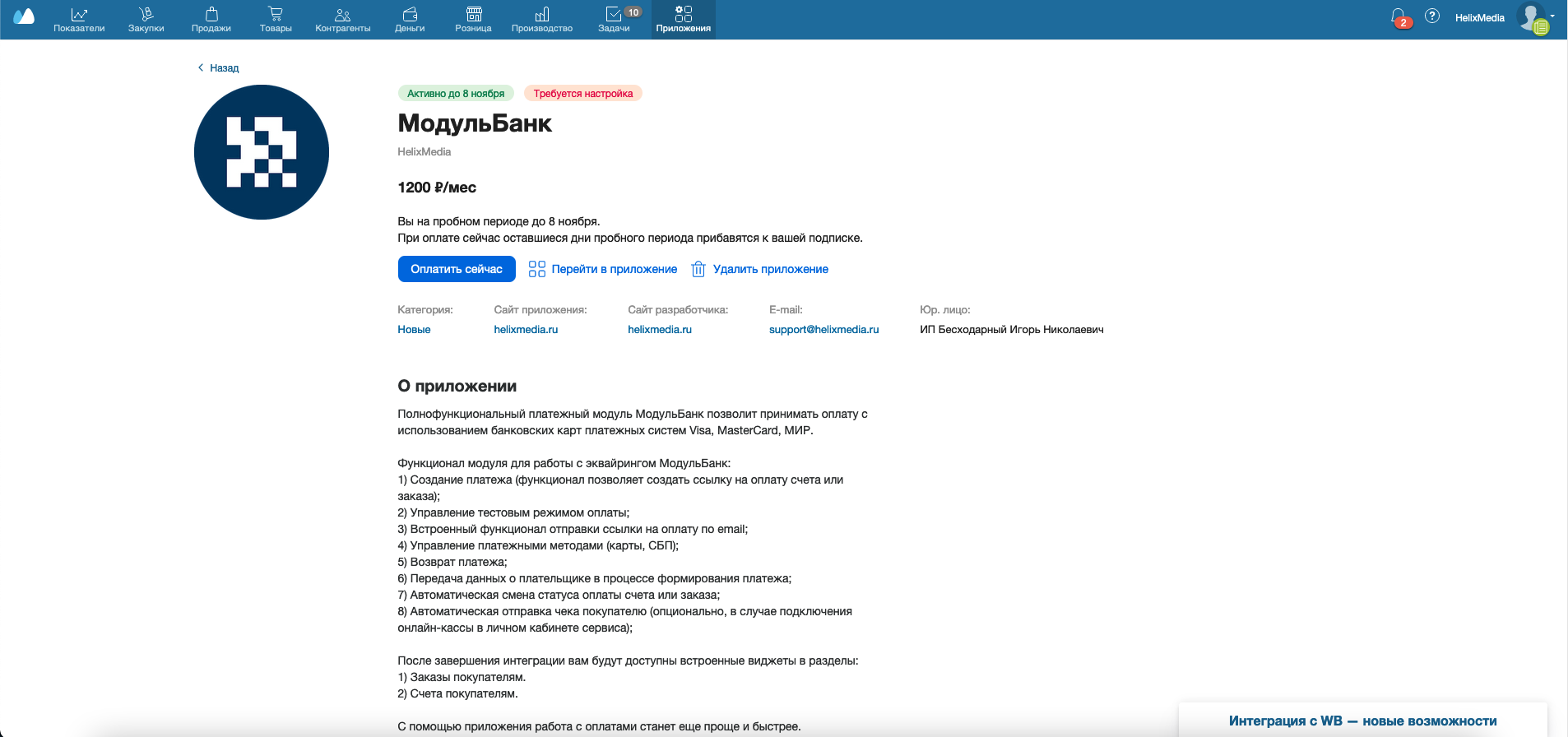Open notifications bell icon
The width and height of the screenshot is (1568, 737).
(1399, 17)
